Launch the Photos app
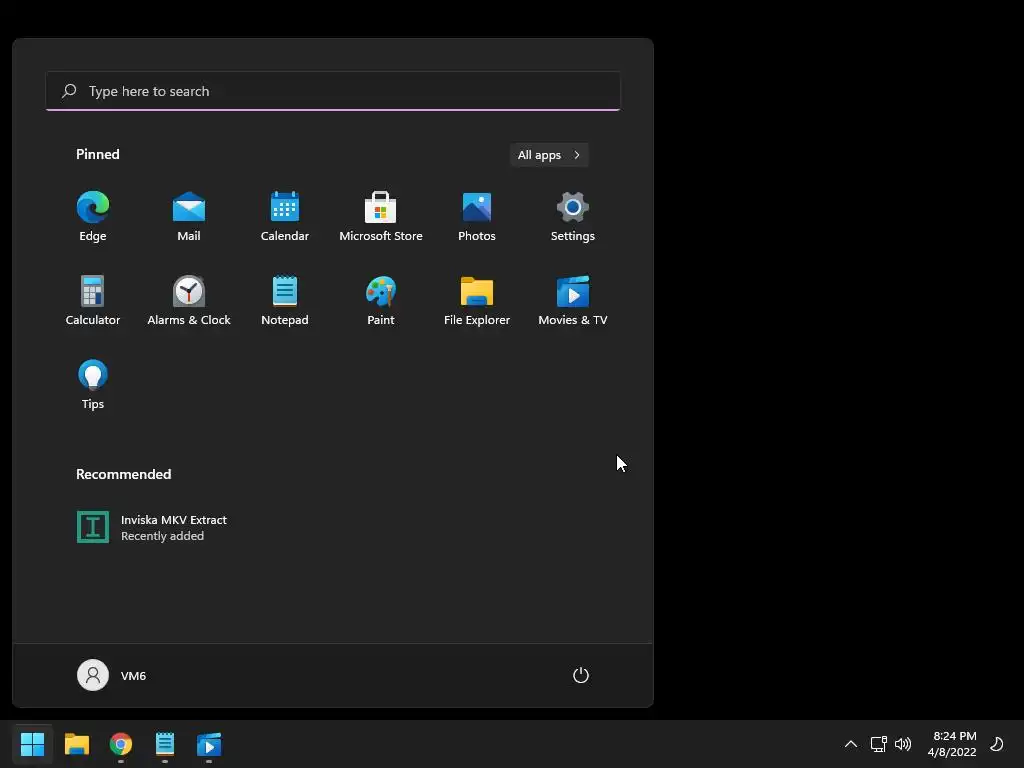The width and height of the screenshot is (1024, 768). click(x=477, y=217)
